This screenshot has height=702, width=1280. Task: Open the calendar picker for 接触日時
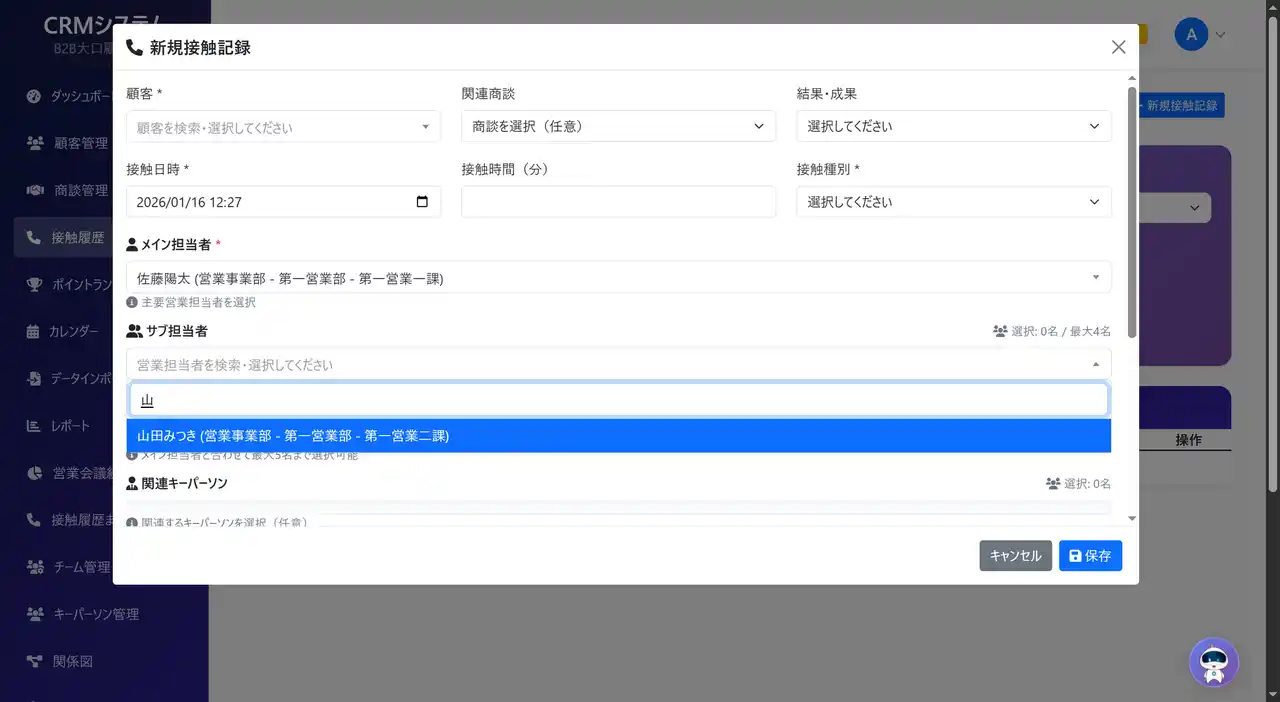point(424,201)
